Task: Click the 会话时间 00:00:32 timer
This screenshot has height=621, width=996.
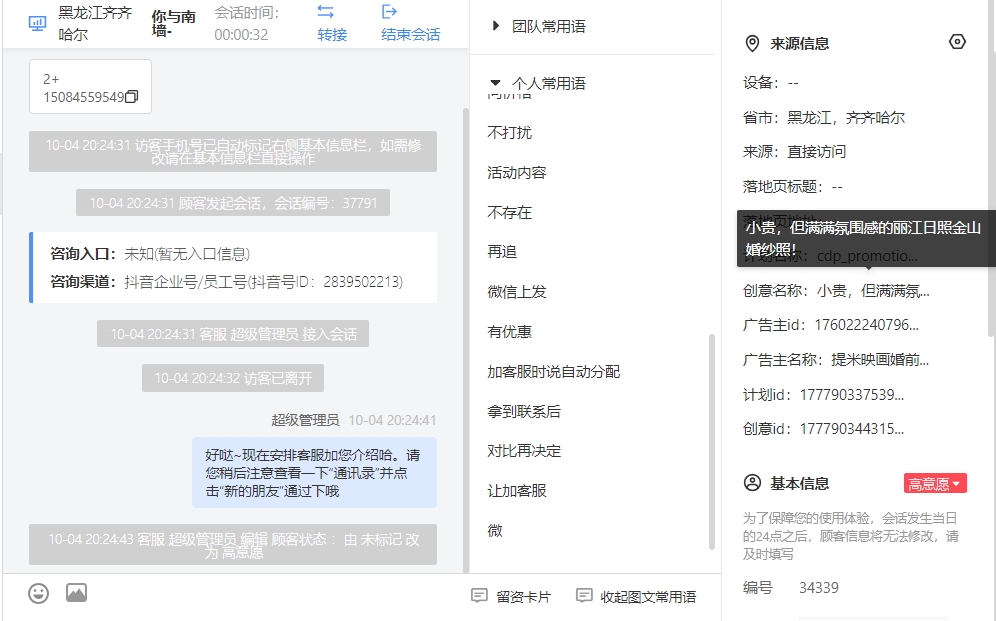Action: [x=246, y=23]
